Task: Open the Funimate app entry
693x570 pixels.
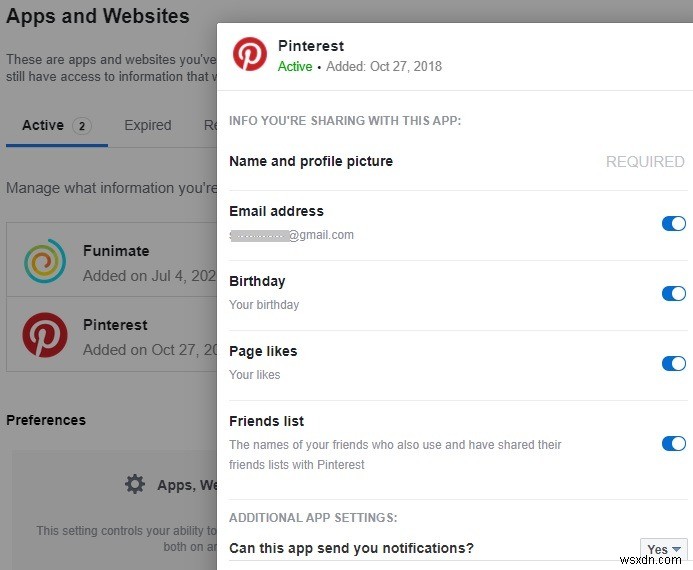Action: pyautogui.click(x=112, y=260)
